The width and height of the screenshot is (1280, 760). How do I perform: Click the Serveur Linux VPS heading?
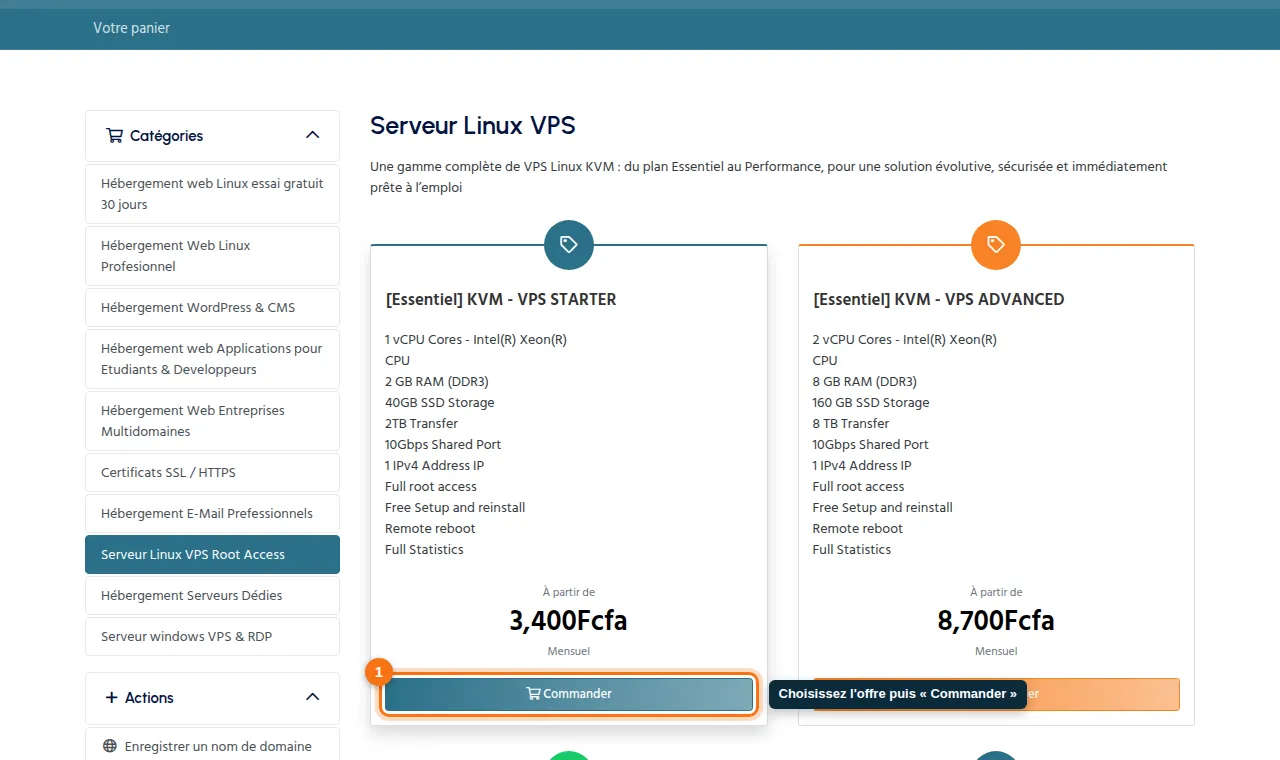click(x=473, y=125)
